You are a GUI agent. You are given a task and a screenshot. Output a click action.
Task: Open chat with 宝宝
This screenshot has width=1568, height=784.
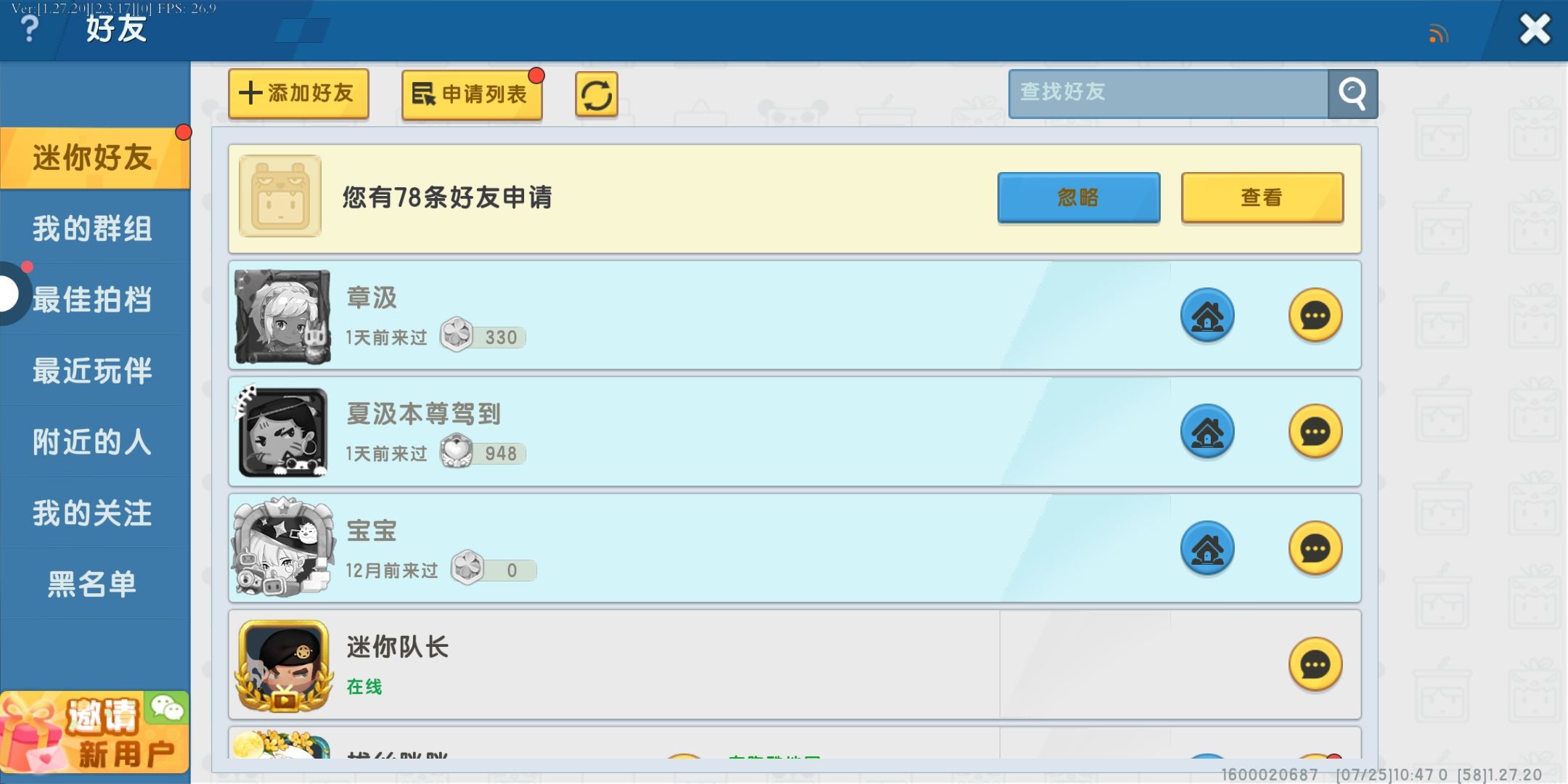(1315, 549)
